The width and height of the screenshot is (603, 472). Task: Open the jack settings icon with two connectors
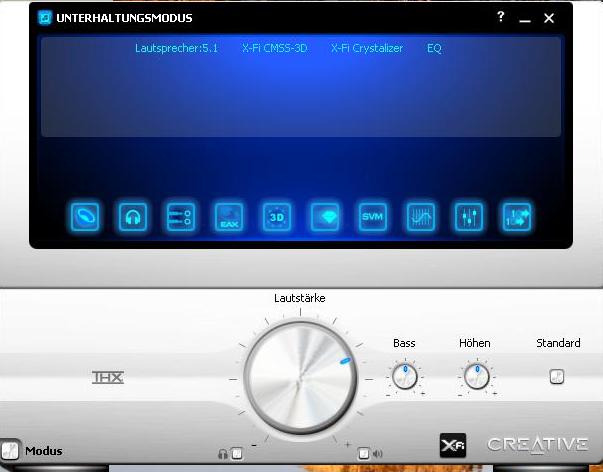[181, 217]
